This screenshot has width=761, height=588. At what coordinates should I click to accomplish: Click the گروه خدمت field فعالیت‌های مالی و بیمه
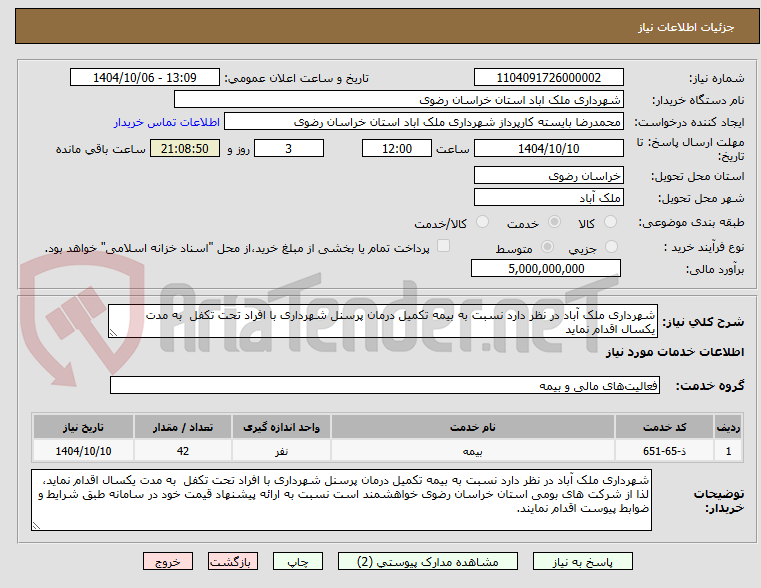point(385,386)
